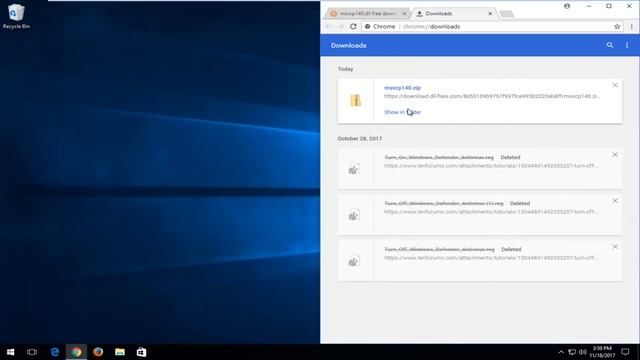Click the msvcp140.zip source URL
The width and height of the screenshot is (640, 360).
(x=492, y=96)
